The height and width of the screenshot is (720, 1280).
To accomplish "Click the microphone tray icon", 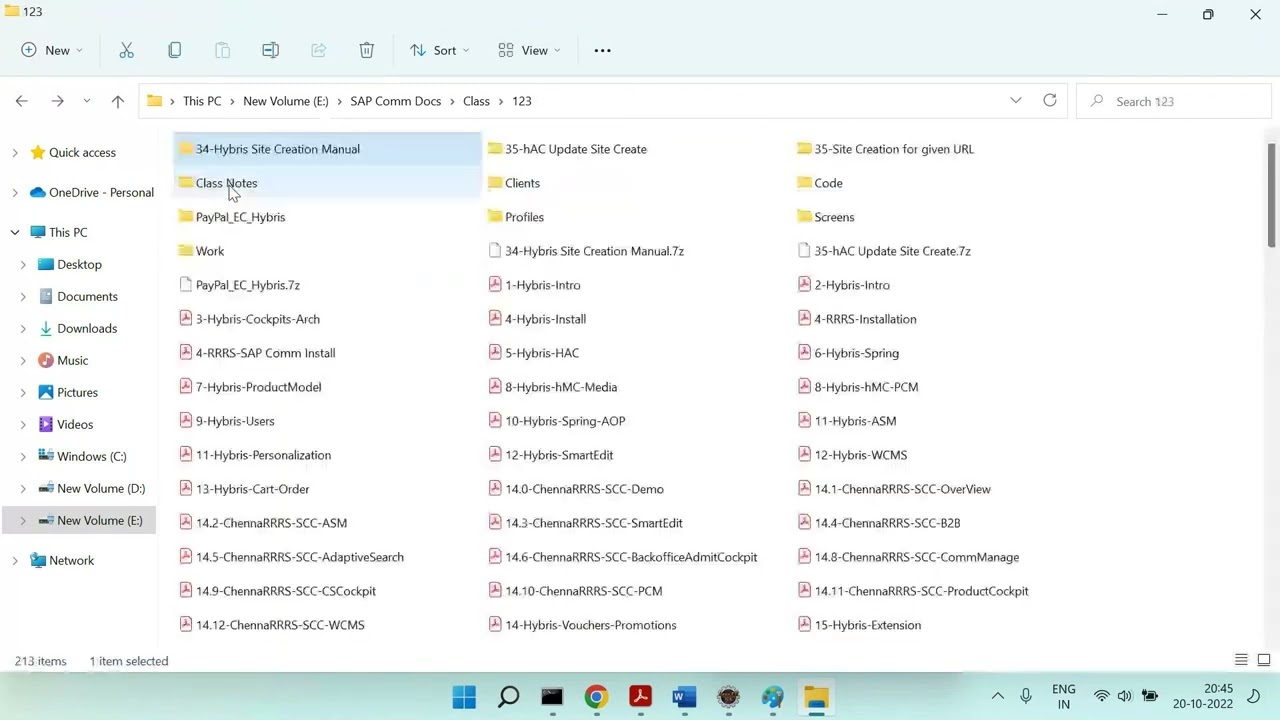I will pyautogui.click(x=1025, y=696).
